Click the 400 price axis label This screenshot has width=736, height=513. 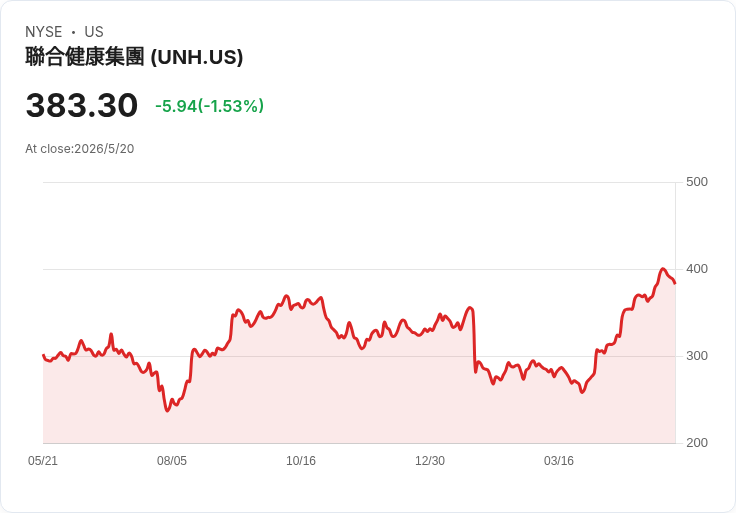[x=697, y=269]
